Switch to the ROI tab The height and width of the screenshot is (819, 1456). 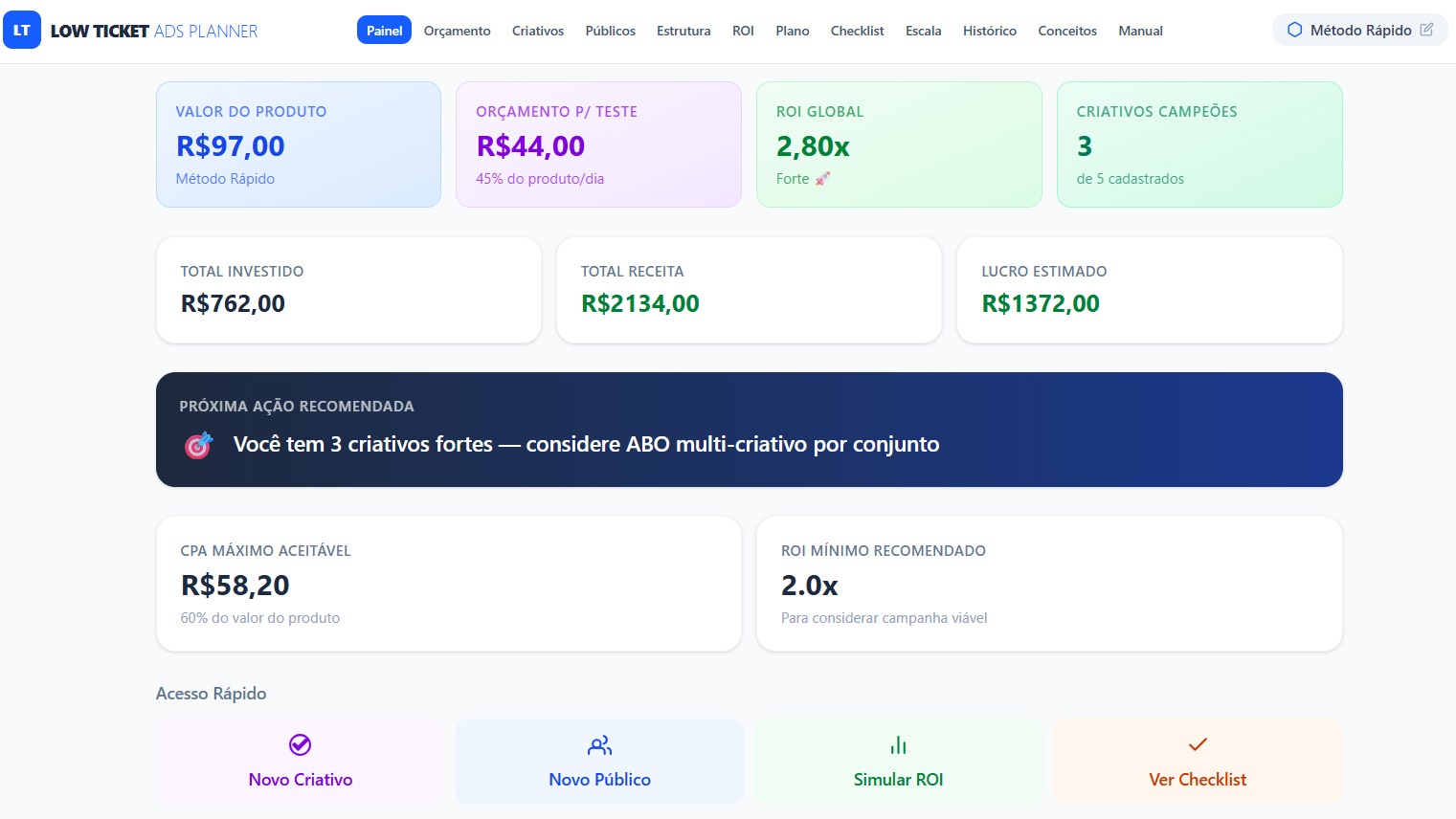[743, 31]
